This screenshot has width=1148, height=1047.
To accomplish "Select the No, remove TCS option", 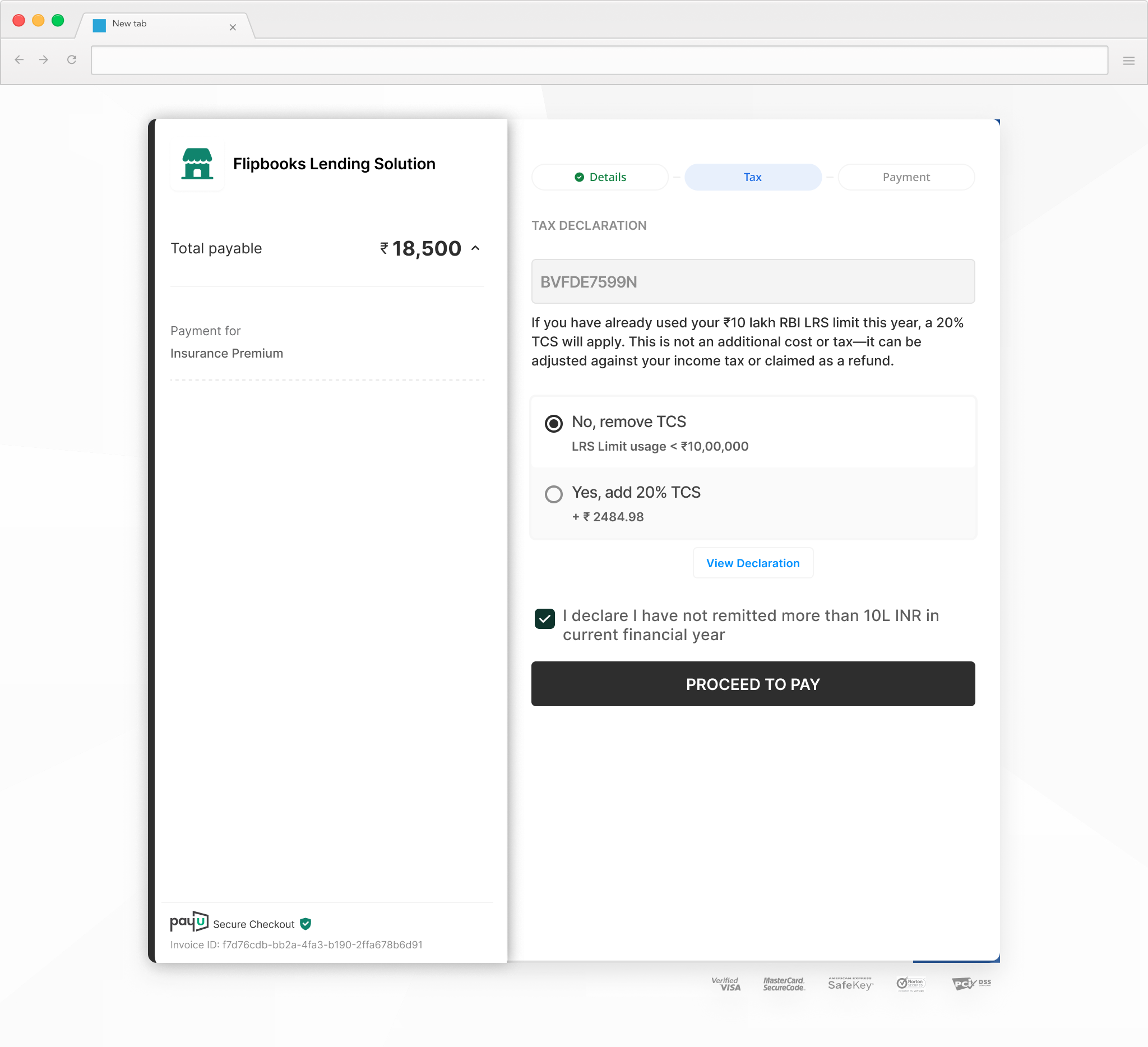I will (x=553, y=424).
